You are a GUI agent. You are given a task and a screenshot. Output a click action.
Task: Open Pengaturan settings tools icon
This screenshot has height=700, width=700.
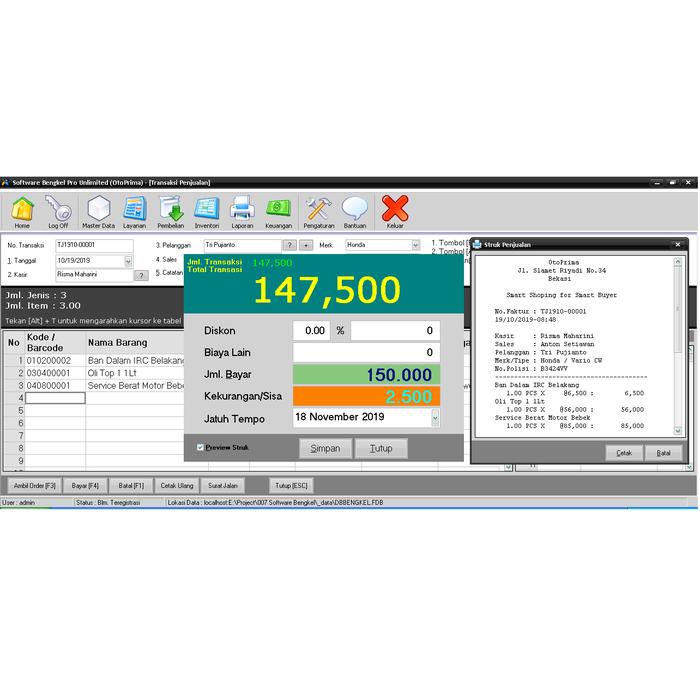click(319, 210)
